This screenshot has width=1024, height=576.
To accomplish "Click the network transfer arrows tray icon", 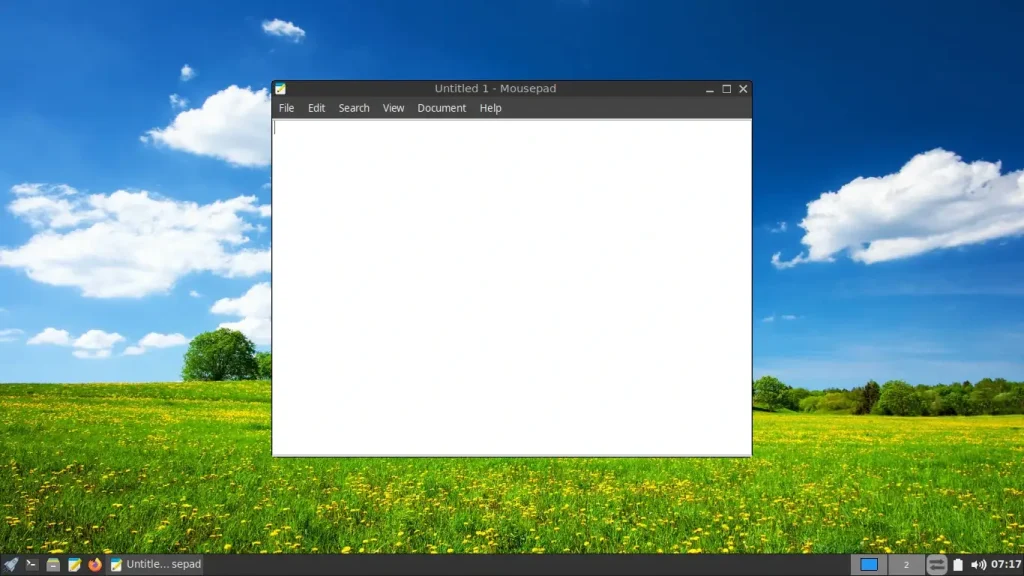I will [x=936, y=564].
